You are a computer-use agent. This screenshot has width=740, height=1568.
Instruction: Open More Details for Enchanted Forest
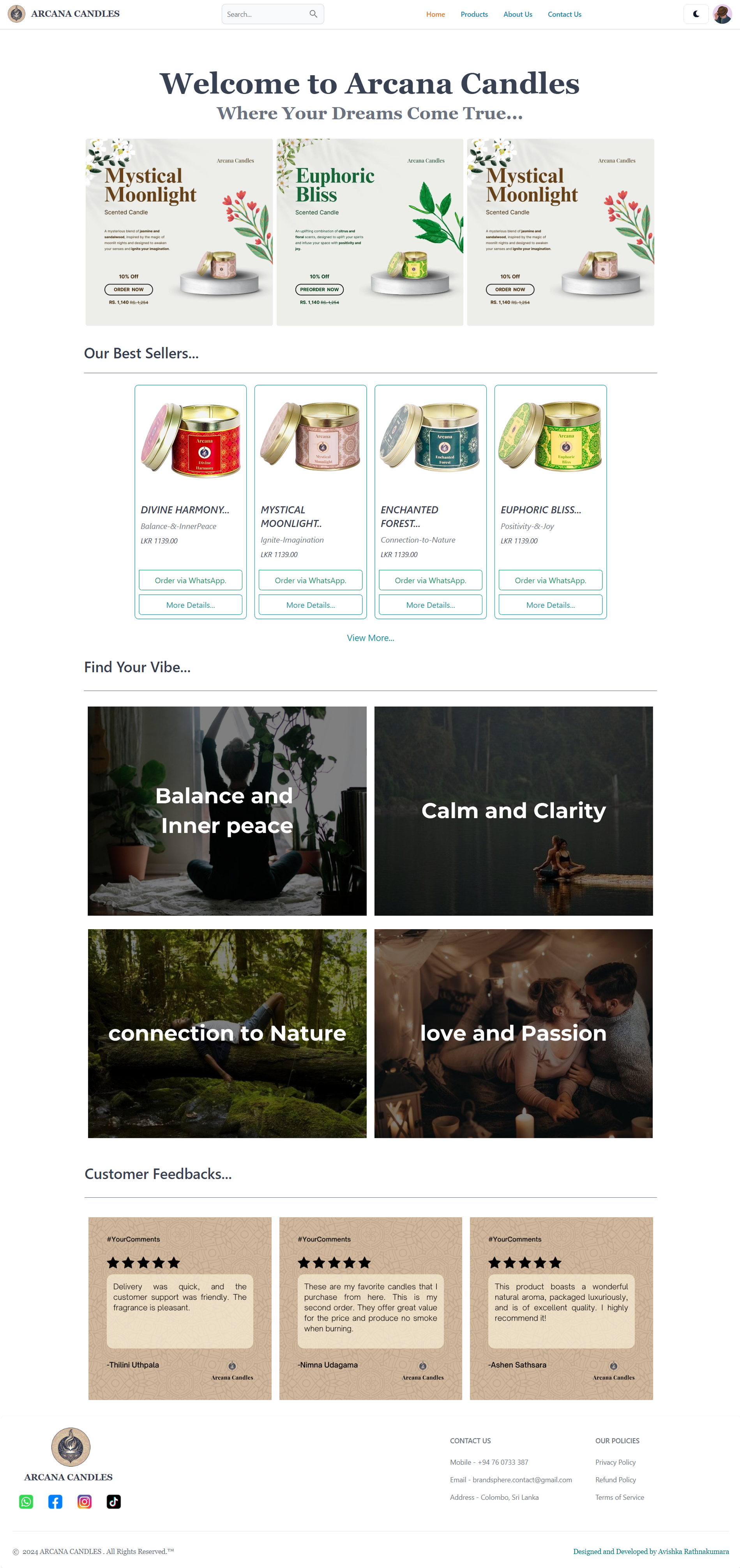[430, 605]
